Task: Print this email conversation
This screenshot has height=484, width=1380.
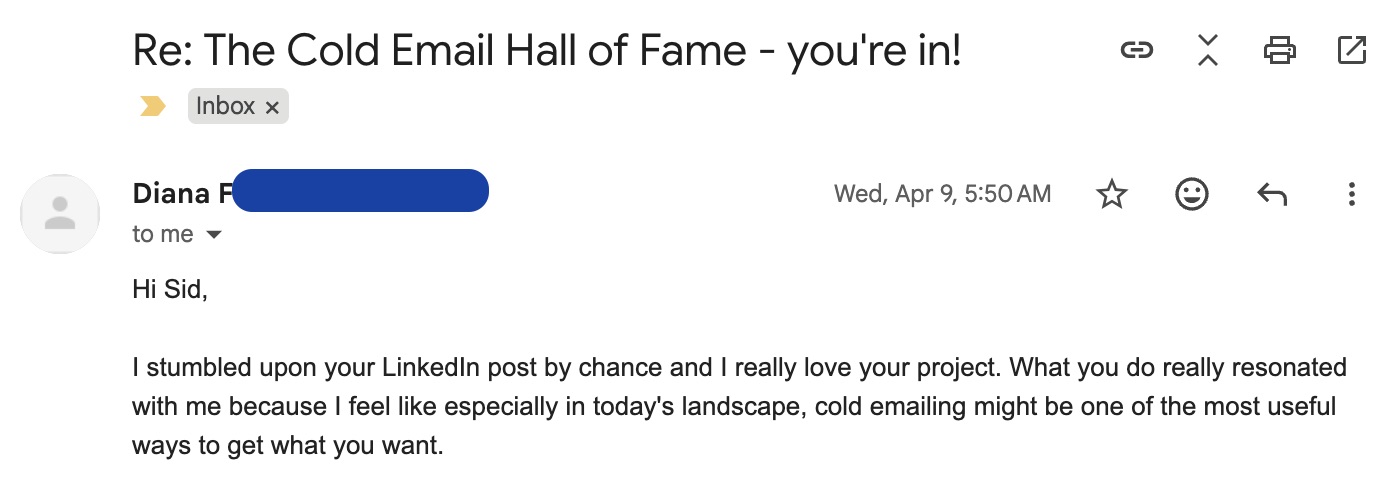Action: click(x=1280, y=49)
